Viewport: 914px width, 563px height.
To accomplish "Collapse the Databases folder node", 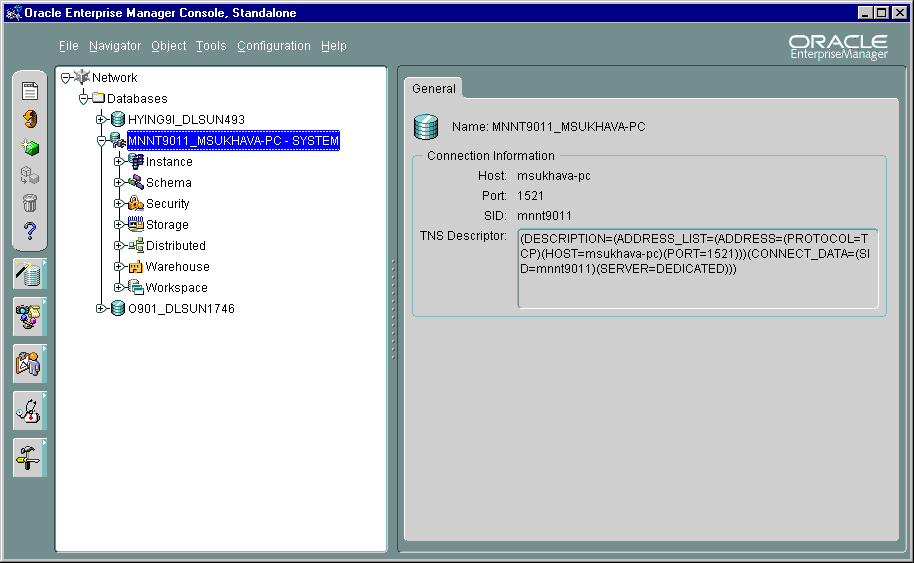I will click(x=83, y=98).
